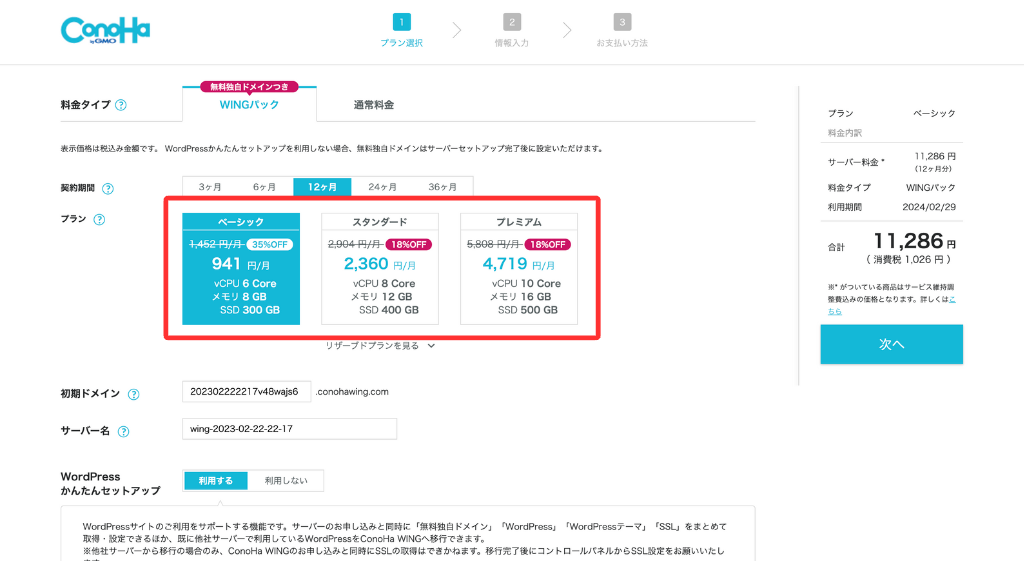This screenshot has height=561, width=1024.
Task: Choose the プレミアム plan card
Action: (519, 268)
